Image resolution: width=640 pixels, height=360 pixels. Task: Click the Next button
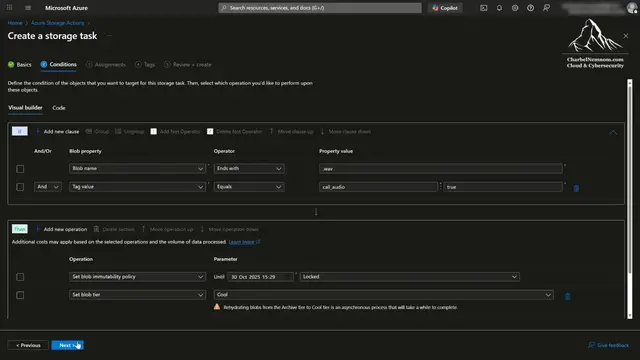point(67,345)
